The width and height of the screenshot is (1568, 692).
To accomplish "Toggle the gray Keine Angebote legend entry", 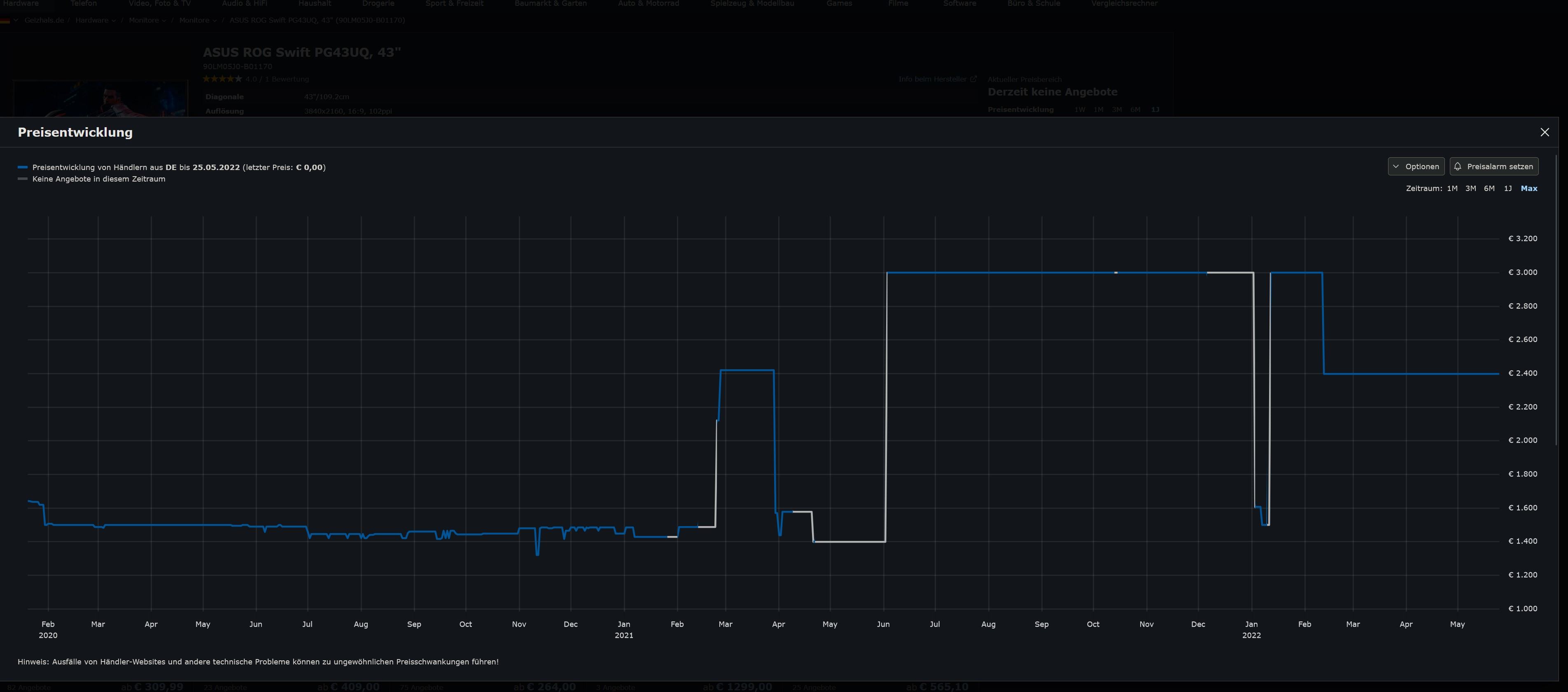I will coord(91,179).
